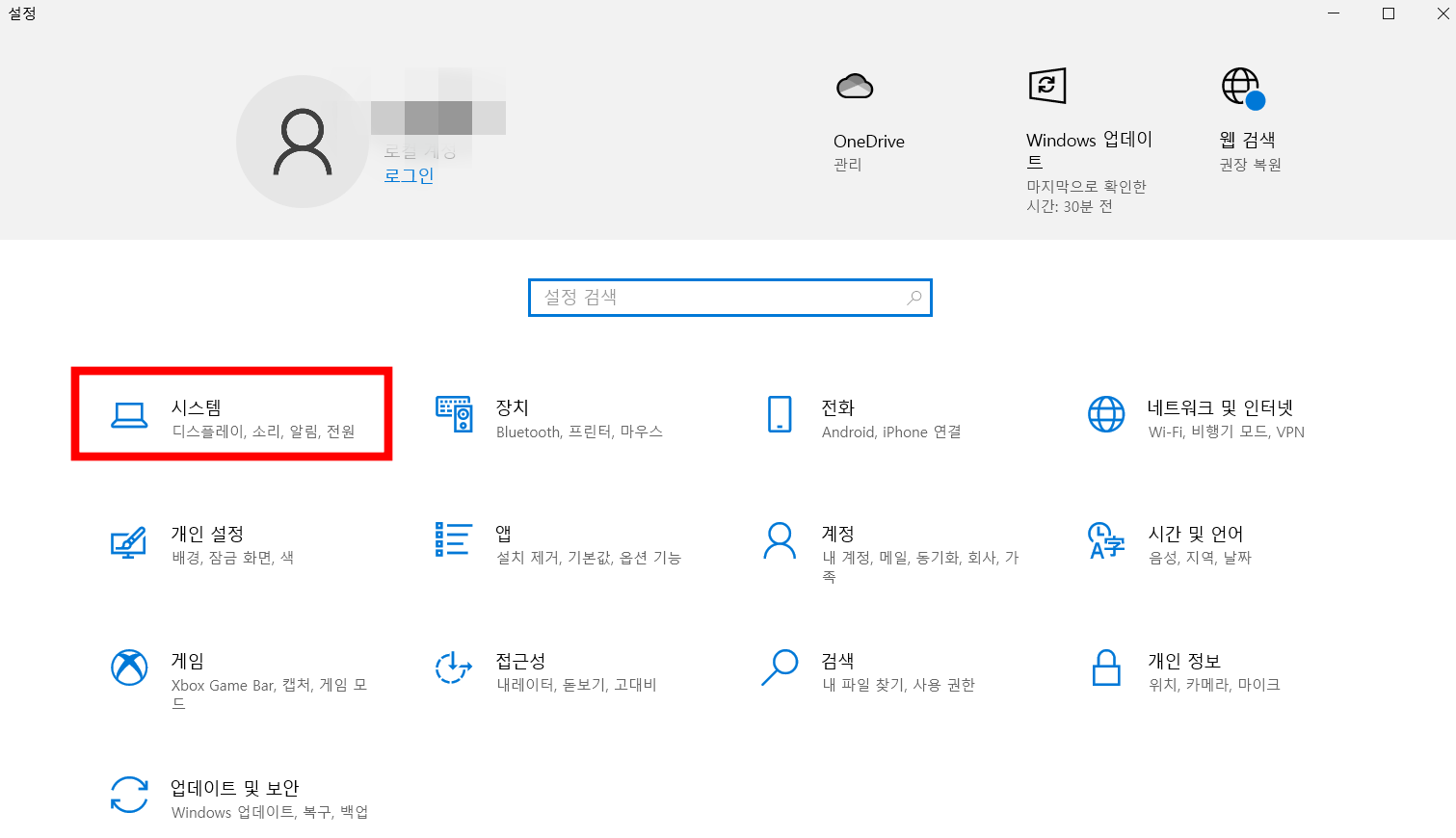Click "디스플레이, 소리, 알림, 전원" description

[x=264, y=432]
